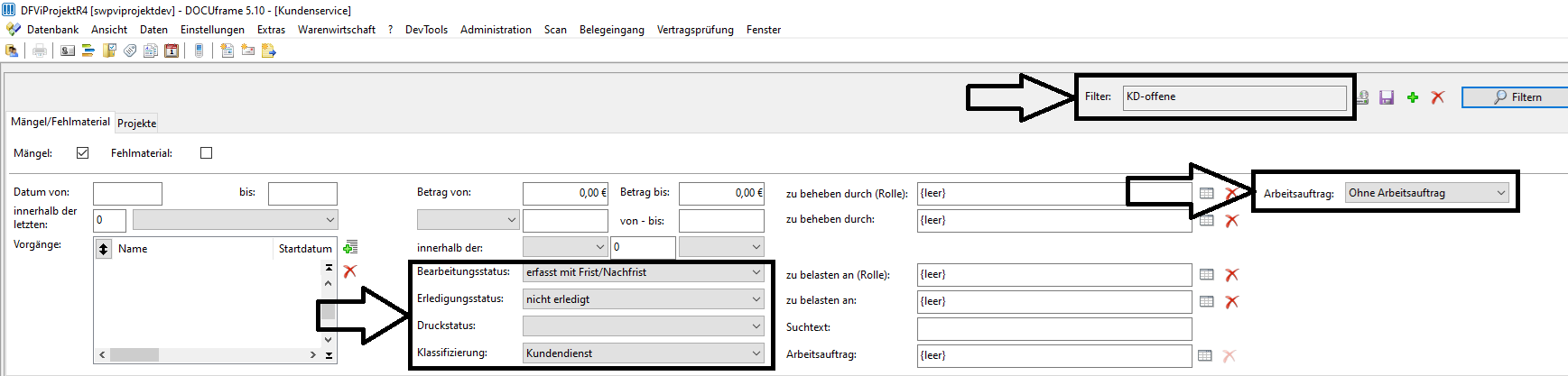
Task: Click Name column header in Vorgänge
Action: tap(193, 249)
